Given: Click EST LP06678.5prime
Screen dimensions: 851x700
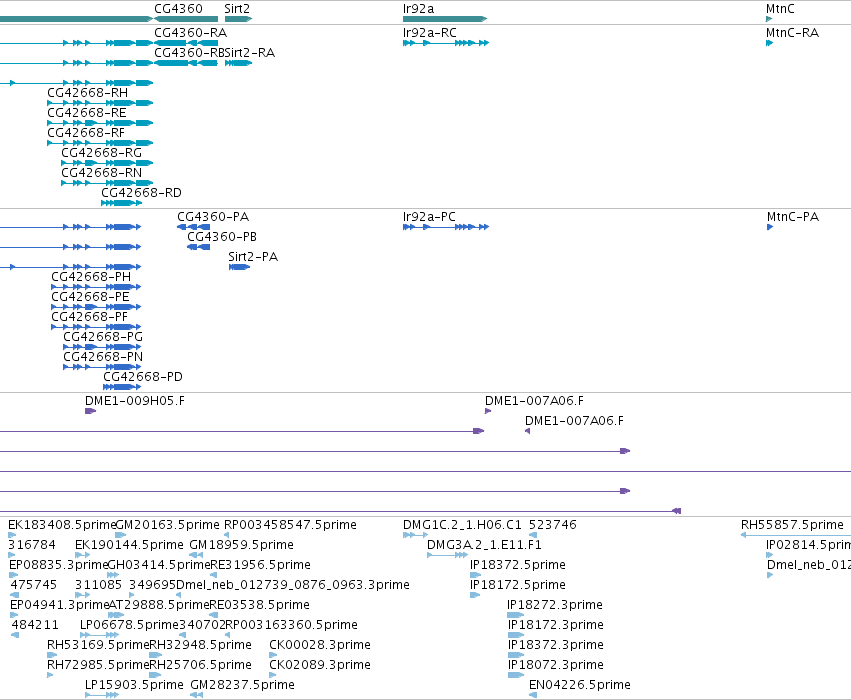Looking at the screenshot, I should 129,625.
